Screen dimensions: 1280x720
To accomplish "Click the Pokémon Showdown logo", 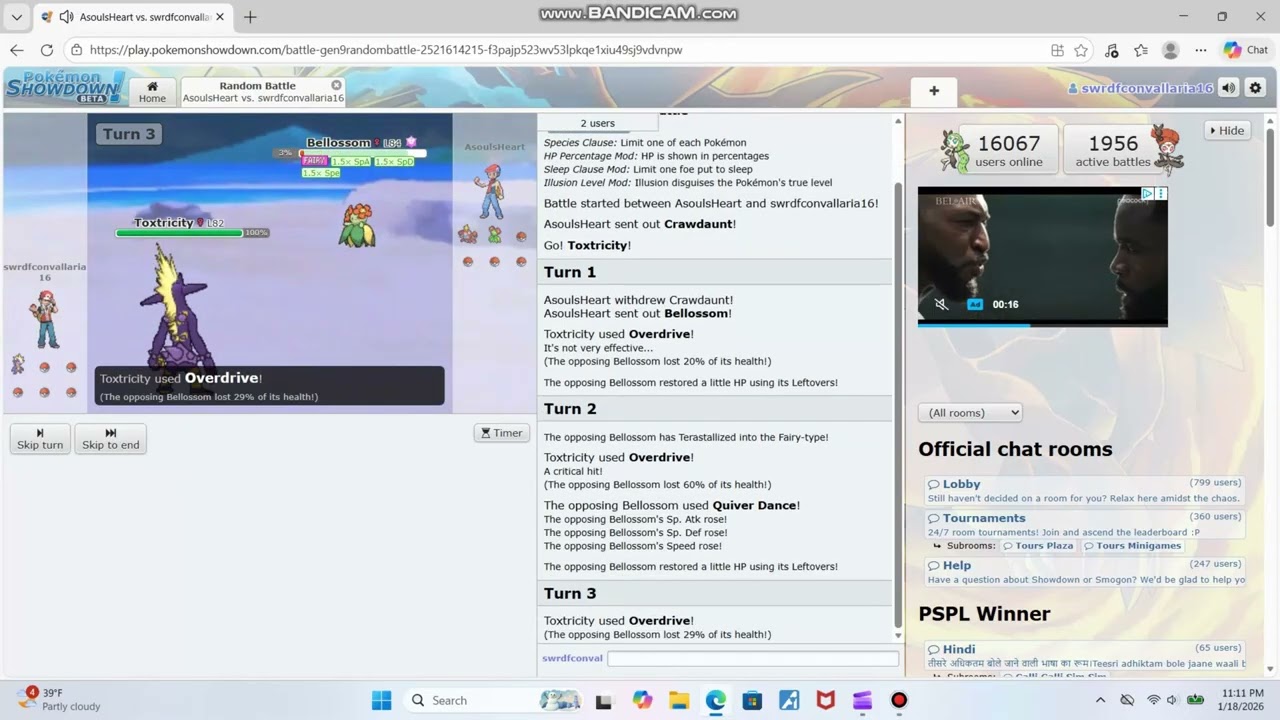I will [65, 86].
